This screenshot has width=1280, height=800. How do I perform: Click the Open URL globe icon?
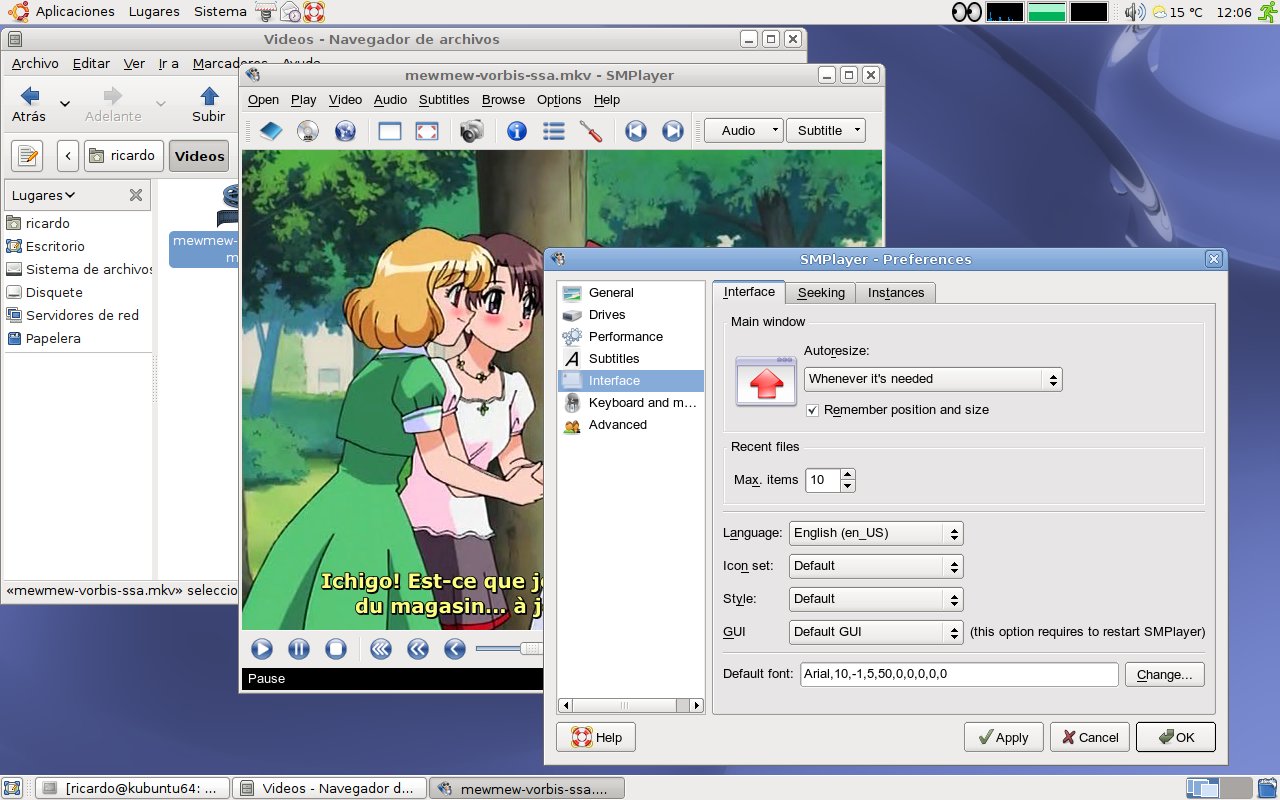345,131
